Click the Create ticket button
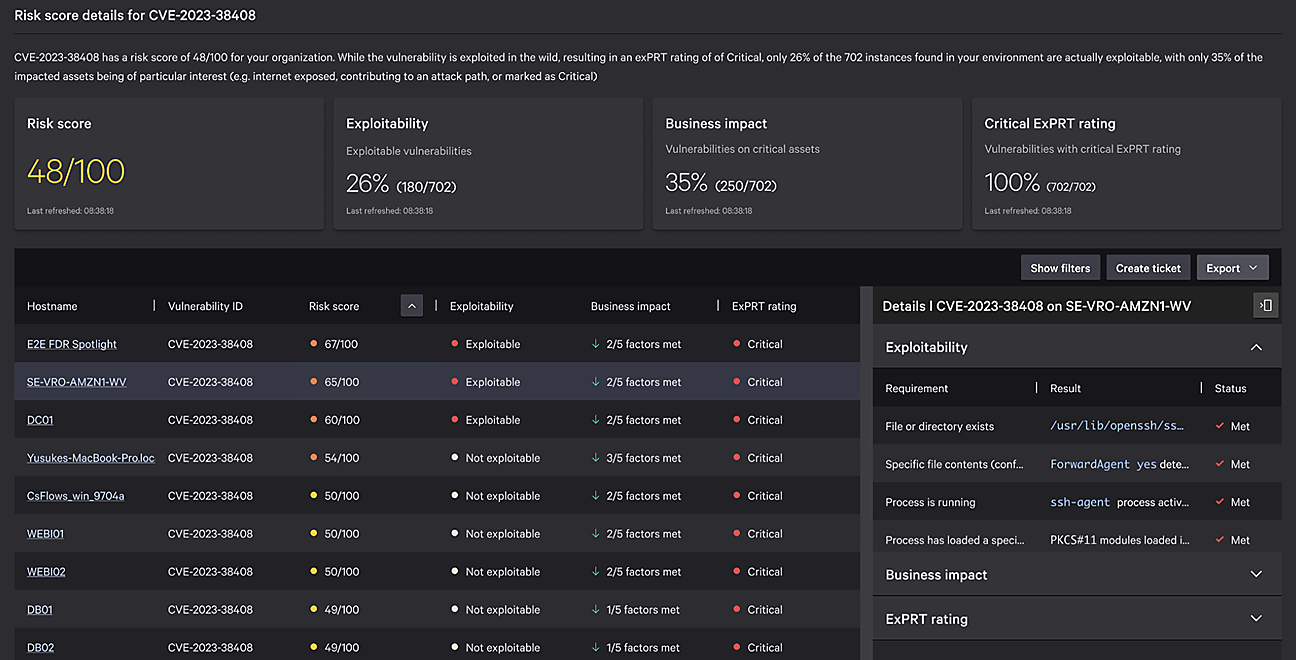 click(x=1148, y=268)
